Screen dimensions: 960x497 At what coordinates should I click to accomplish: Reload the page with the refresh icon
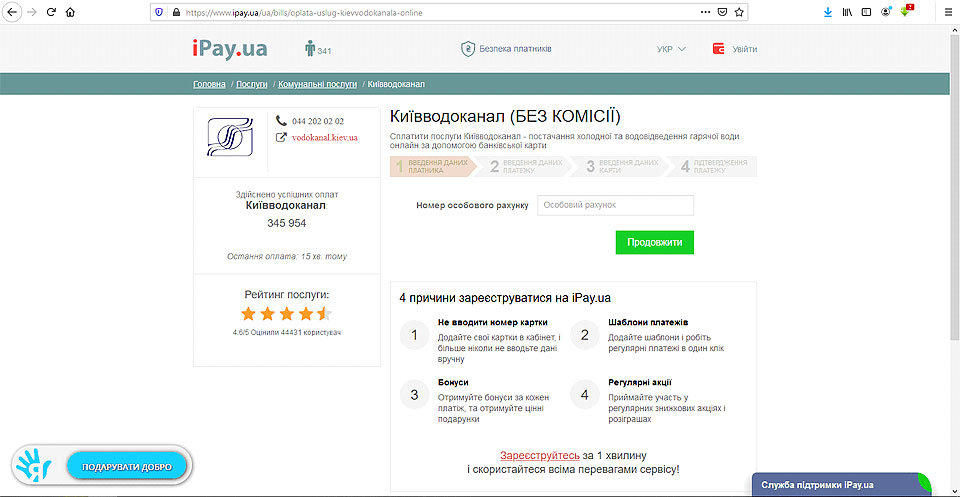(x=51, y=12)
